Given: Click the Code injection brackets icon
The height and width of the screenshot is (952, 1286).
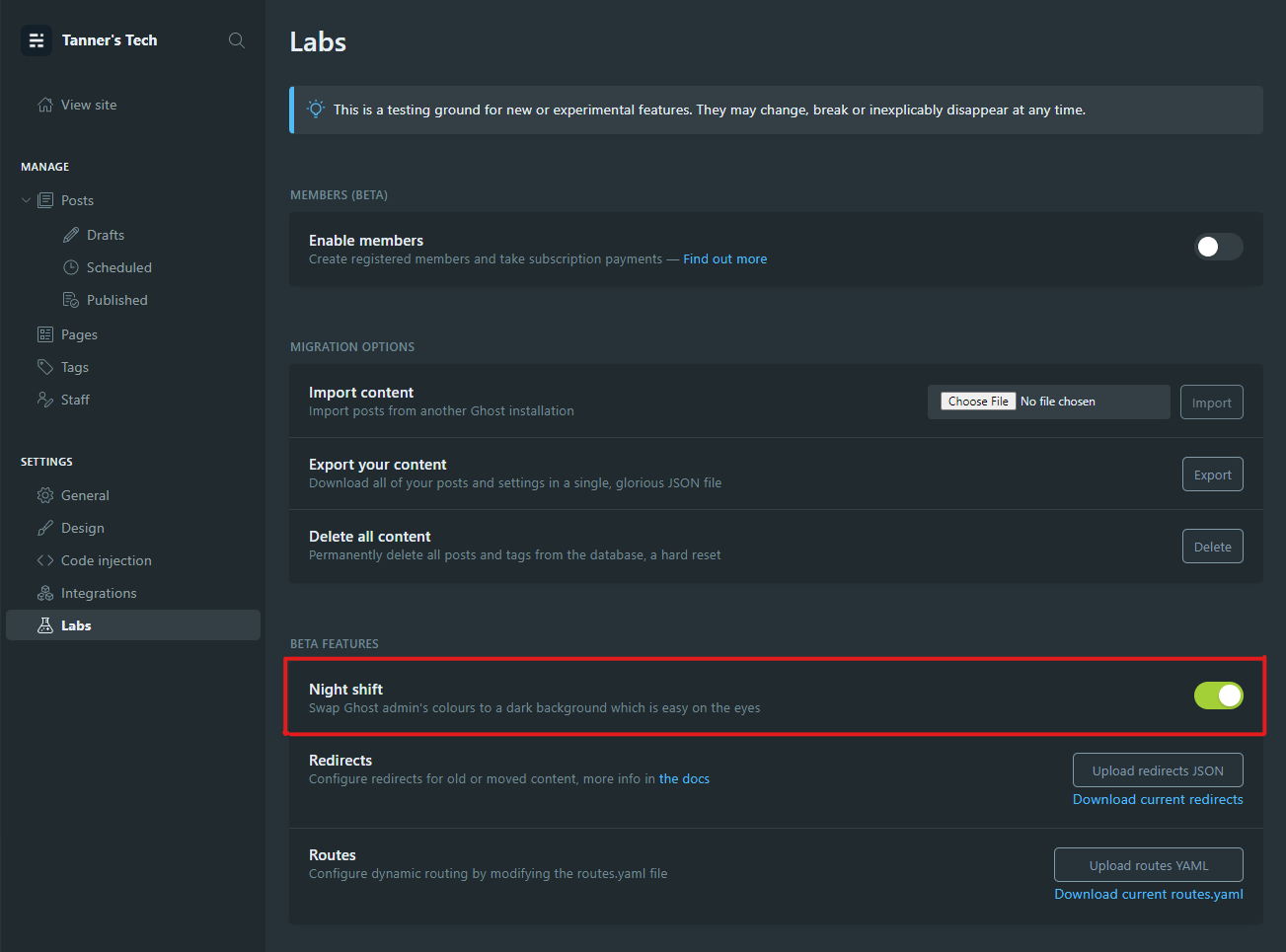Looking at the screenshot, I should click(x=45, y=560).
